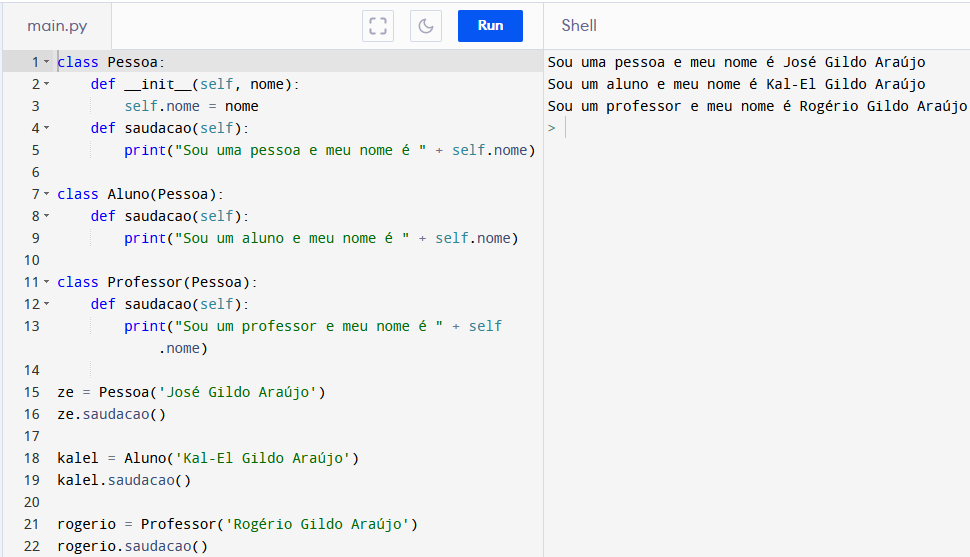This screenshot has width=970, height=557.
Task: Select the main.py file tab
Action: [57, 26]
